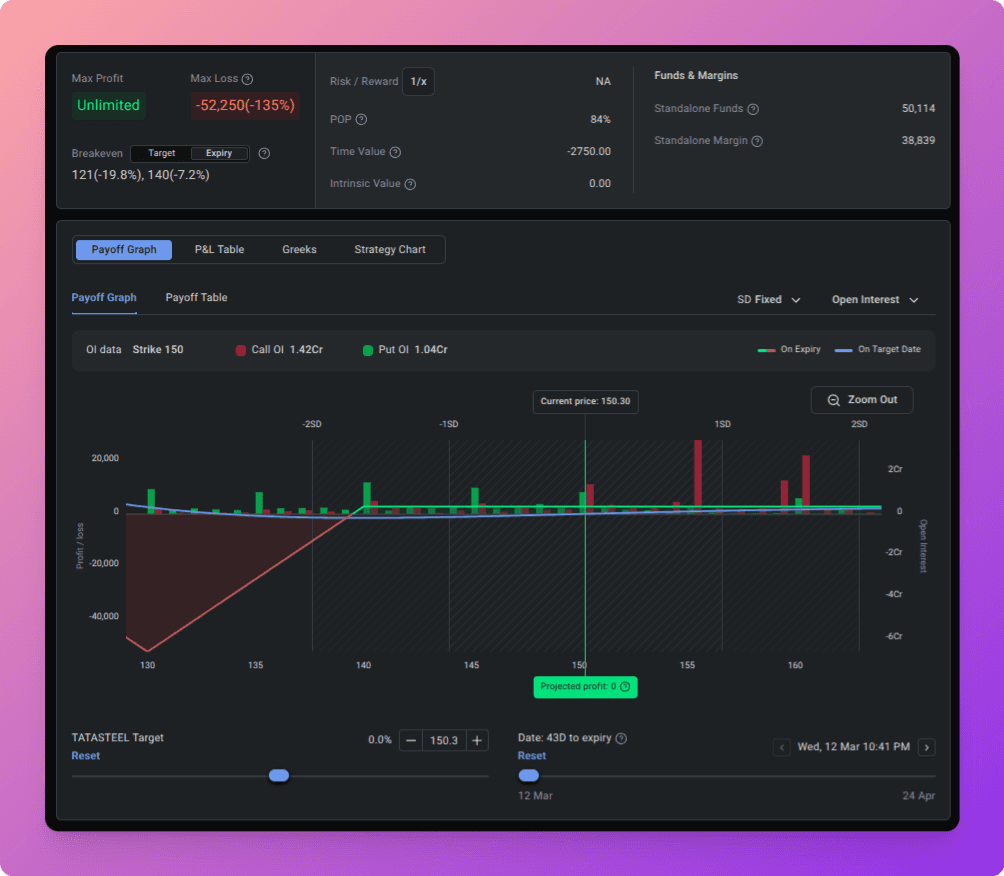This screenshot has width=1004, height=876.
Task: Click breakeven text 121(-19.8%), 140(-7.2%)
Action: point(140,175)
